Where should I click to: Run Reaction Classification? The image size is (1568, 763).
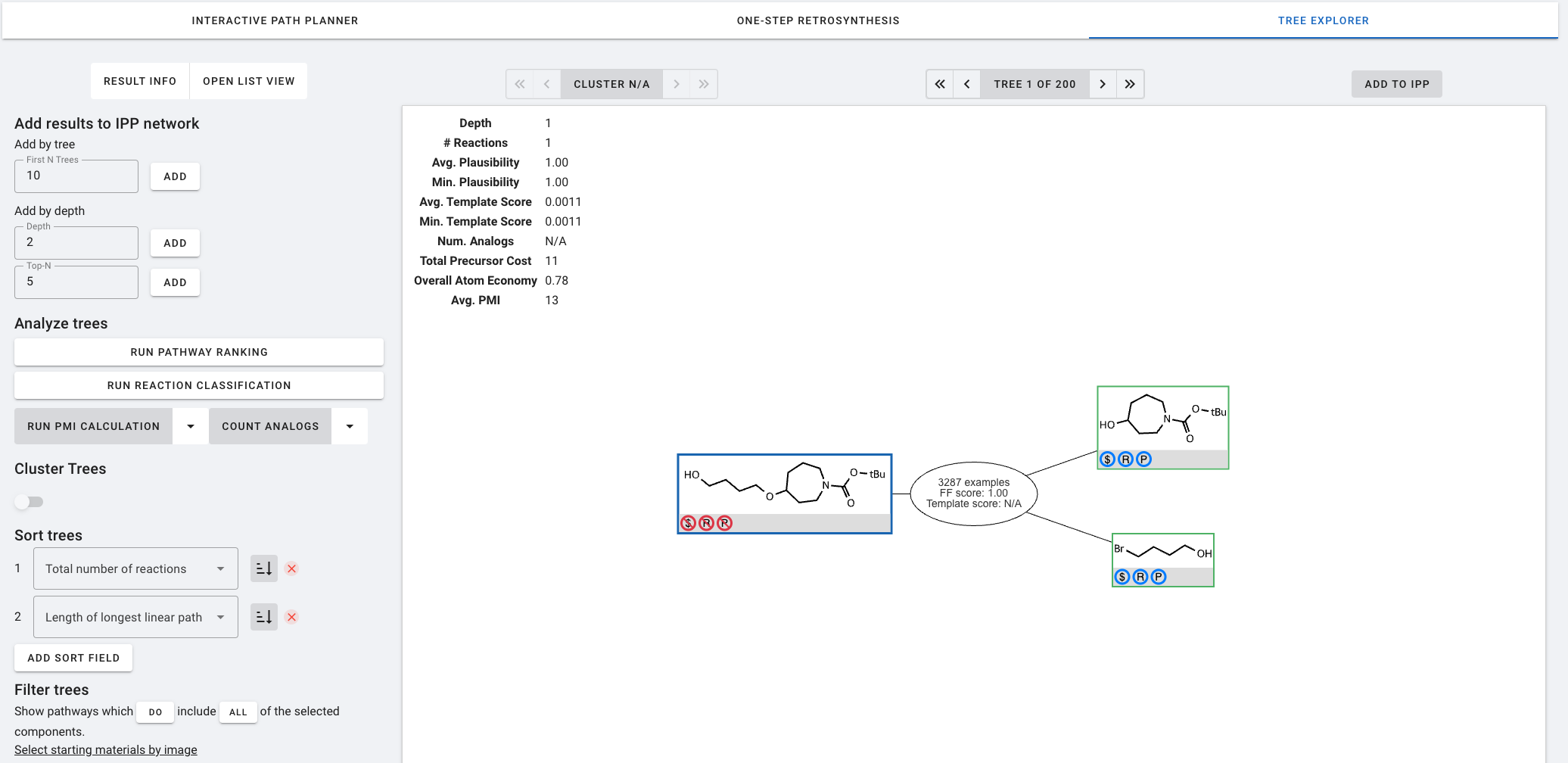pyautogui.click(x=199, y=385)
